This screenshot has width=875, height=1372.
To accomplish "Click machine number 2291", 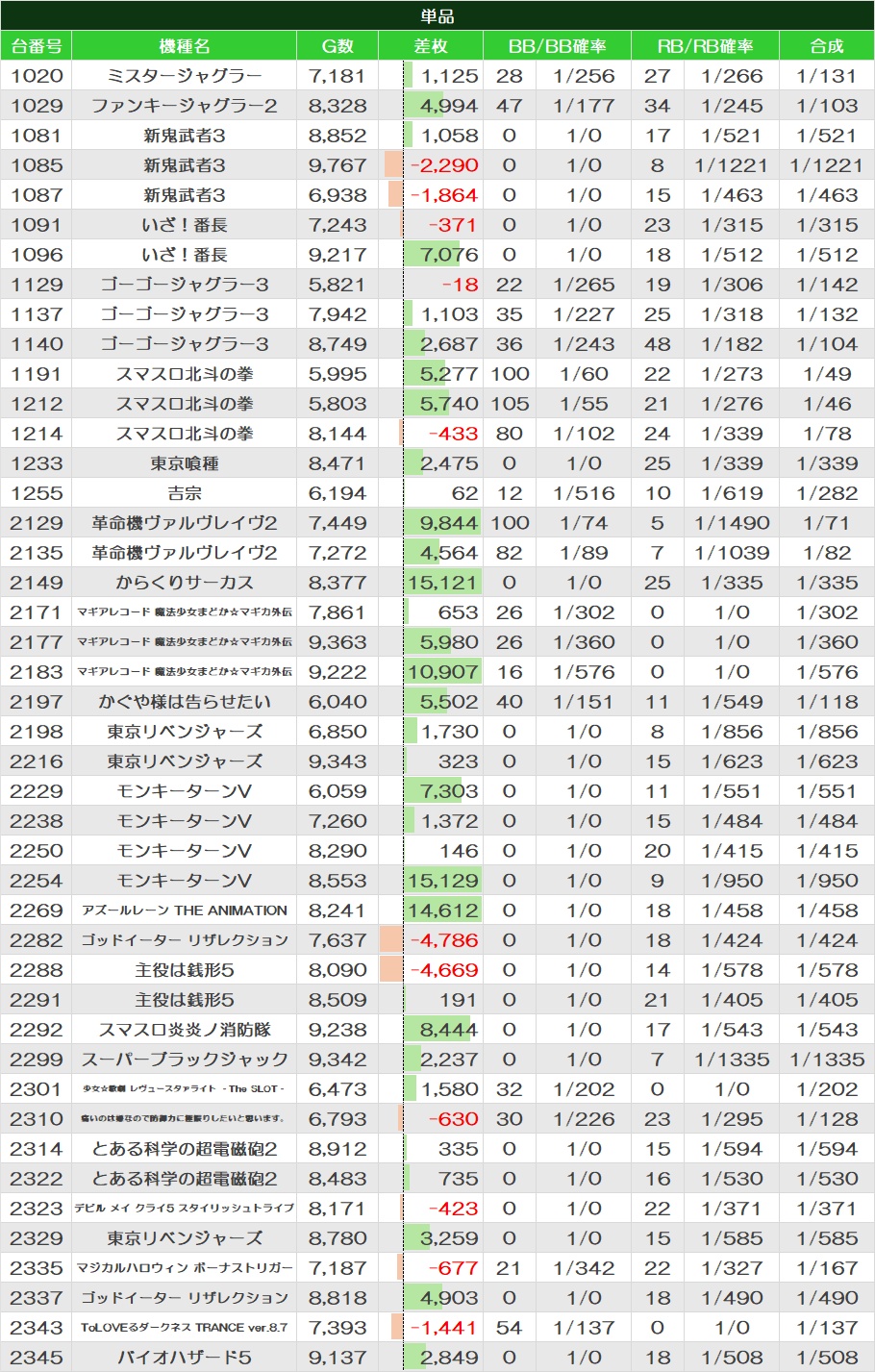I will click(37, 1000).
